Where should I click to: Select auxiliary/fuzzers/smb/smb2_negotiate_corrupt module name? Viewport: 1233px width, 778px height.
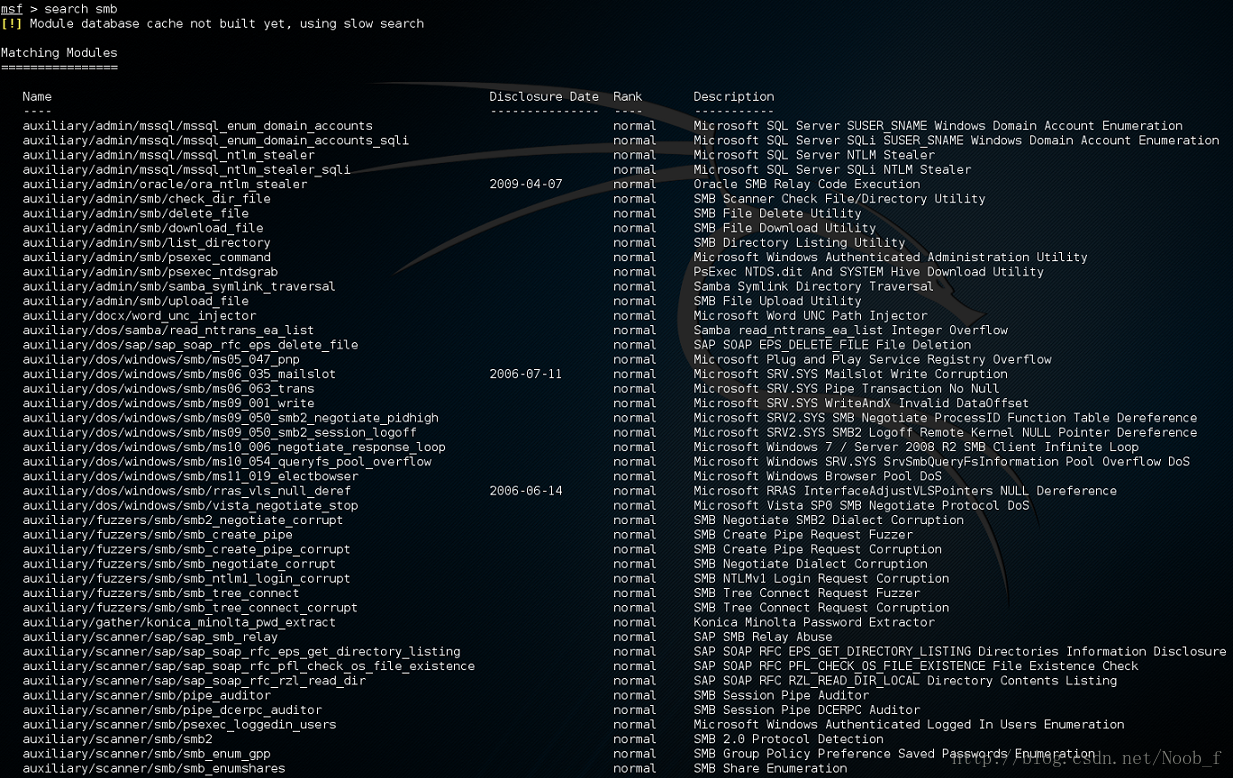(x=183, y=520)
